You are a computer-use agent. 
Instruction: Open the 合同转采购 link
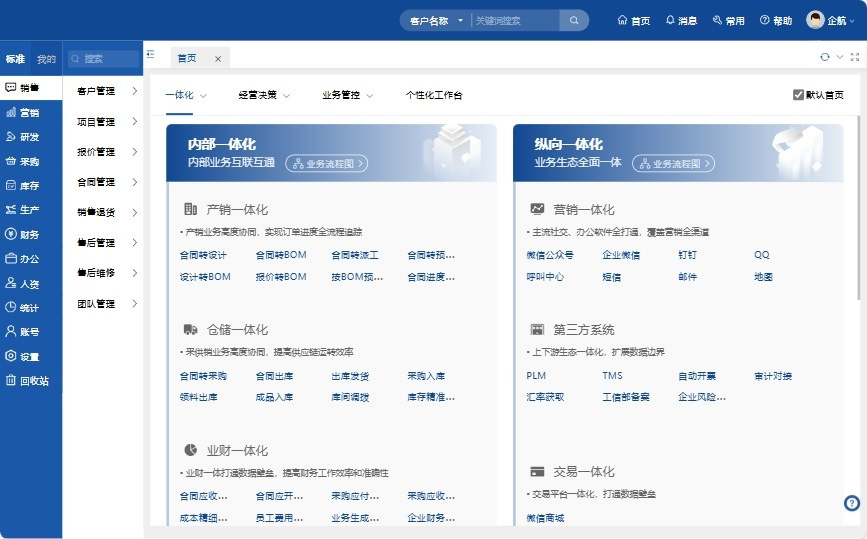tap(203, 376)
